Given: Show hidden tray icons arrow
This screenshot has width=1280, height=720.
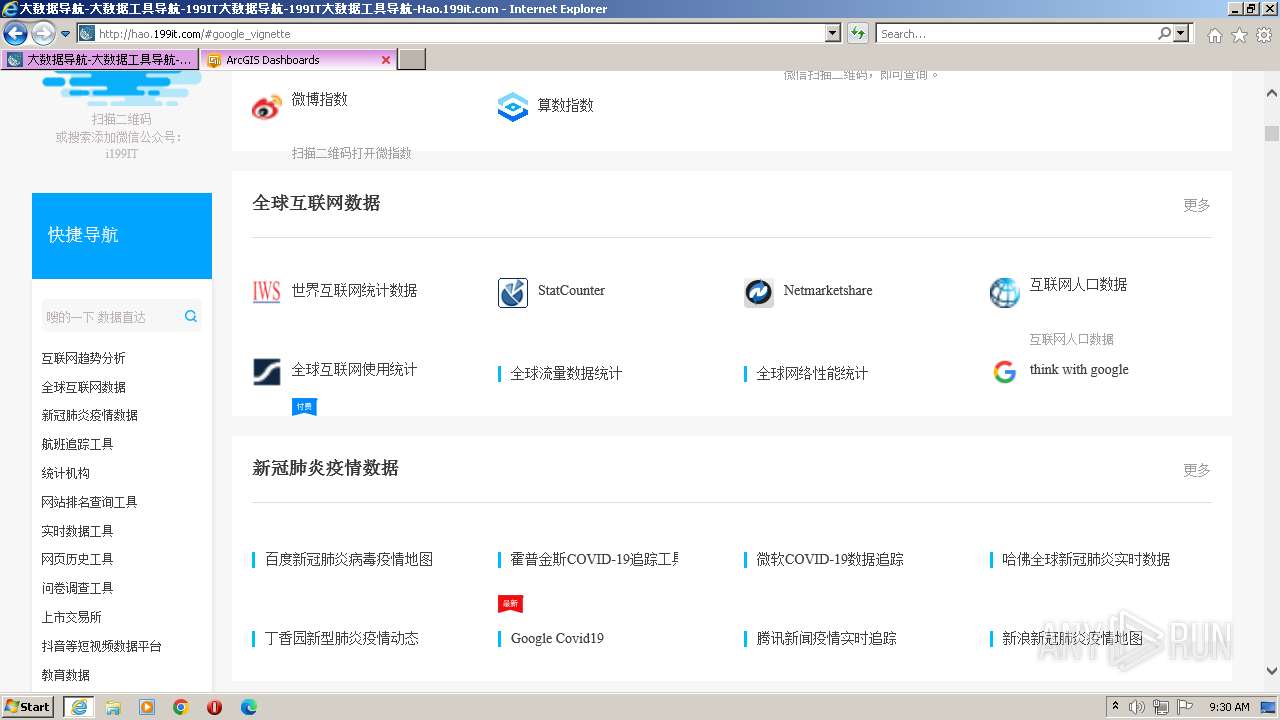Looking at the screenshot, I should [x=1115, y=707].
